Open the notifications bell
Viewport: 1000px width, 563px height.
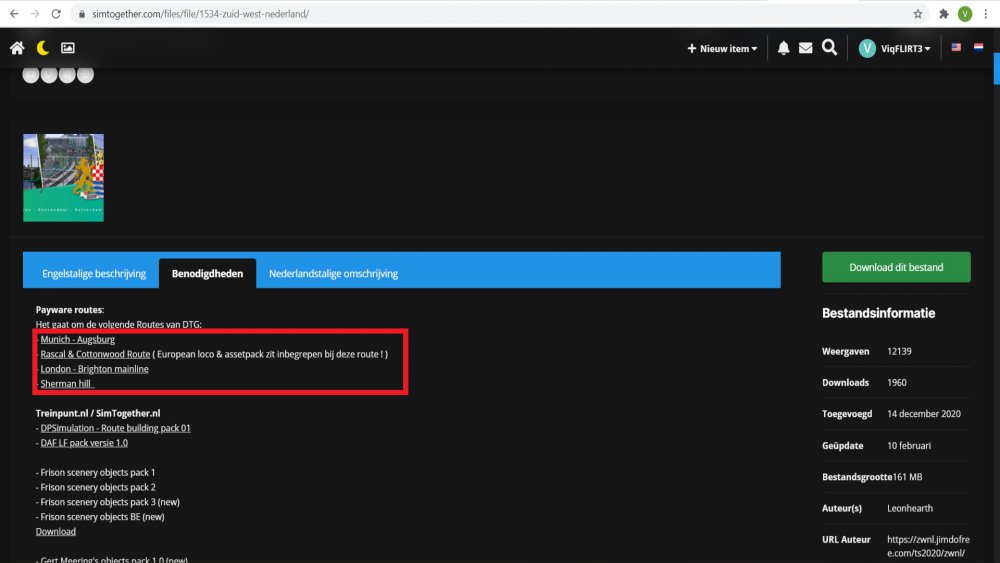point(783,48)
